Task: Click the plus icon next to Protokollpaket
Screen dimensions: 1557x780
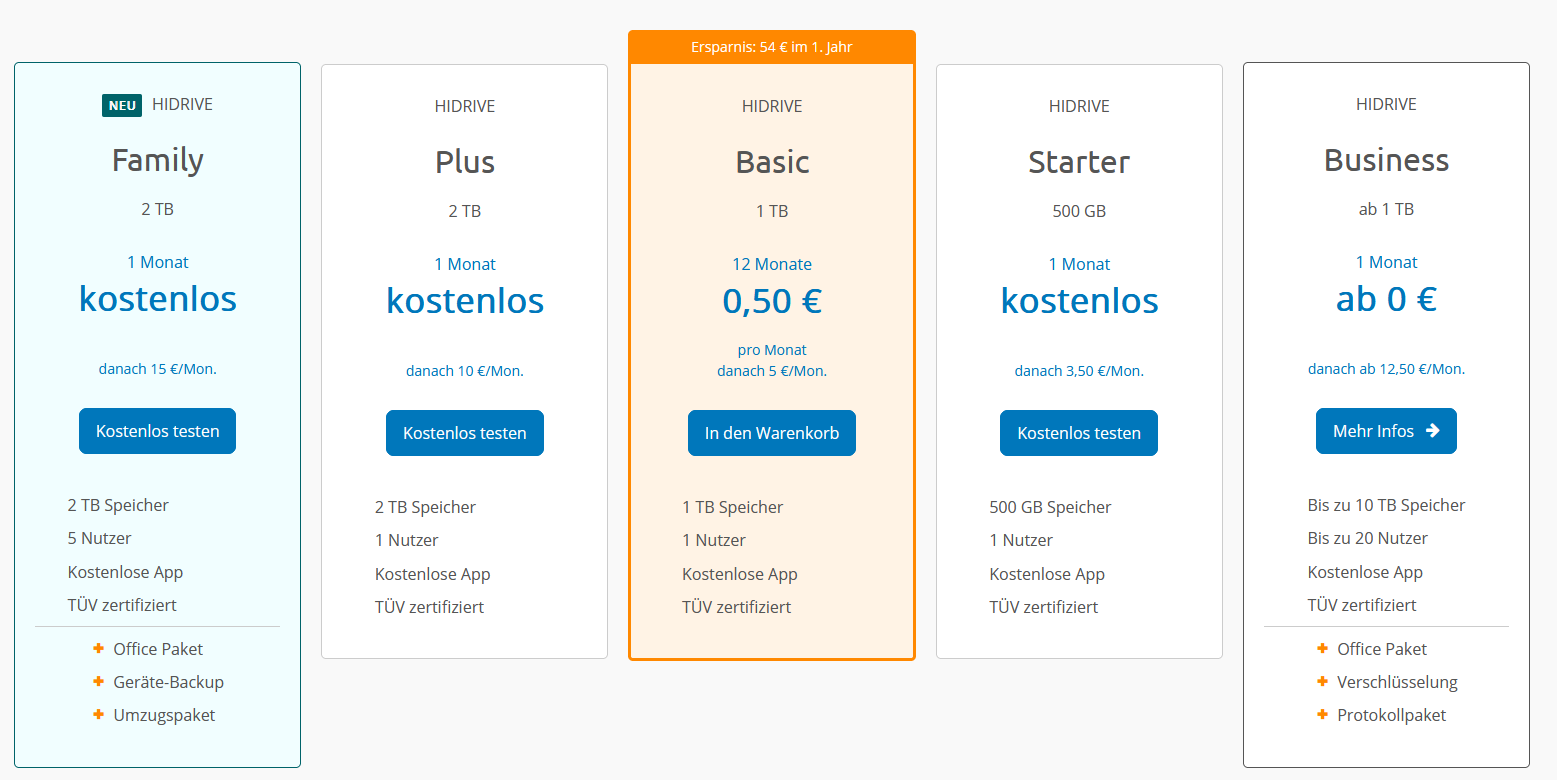Action: point(1322,715)
